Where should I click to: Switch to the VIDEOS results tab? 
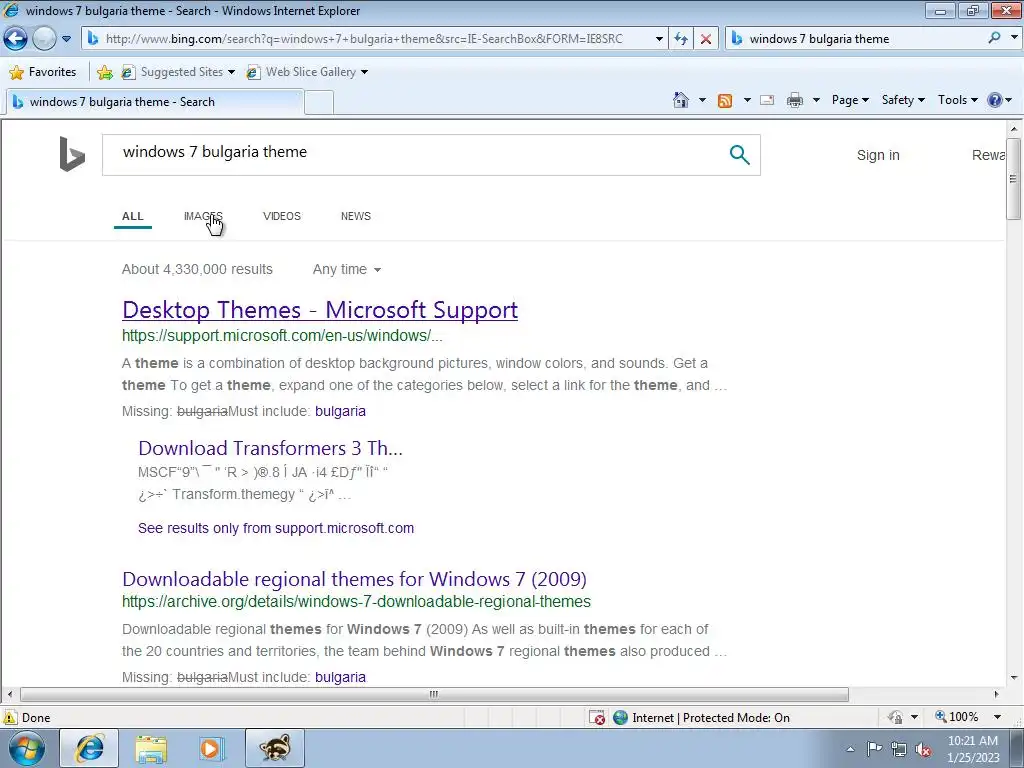[281, 216]
